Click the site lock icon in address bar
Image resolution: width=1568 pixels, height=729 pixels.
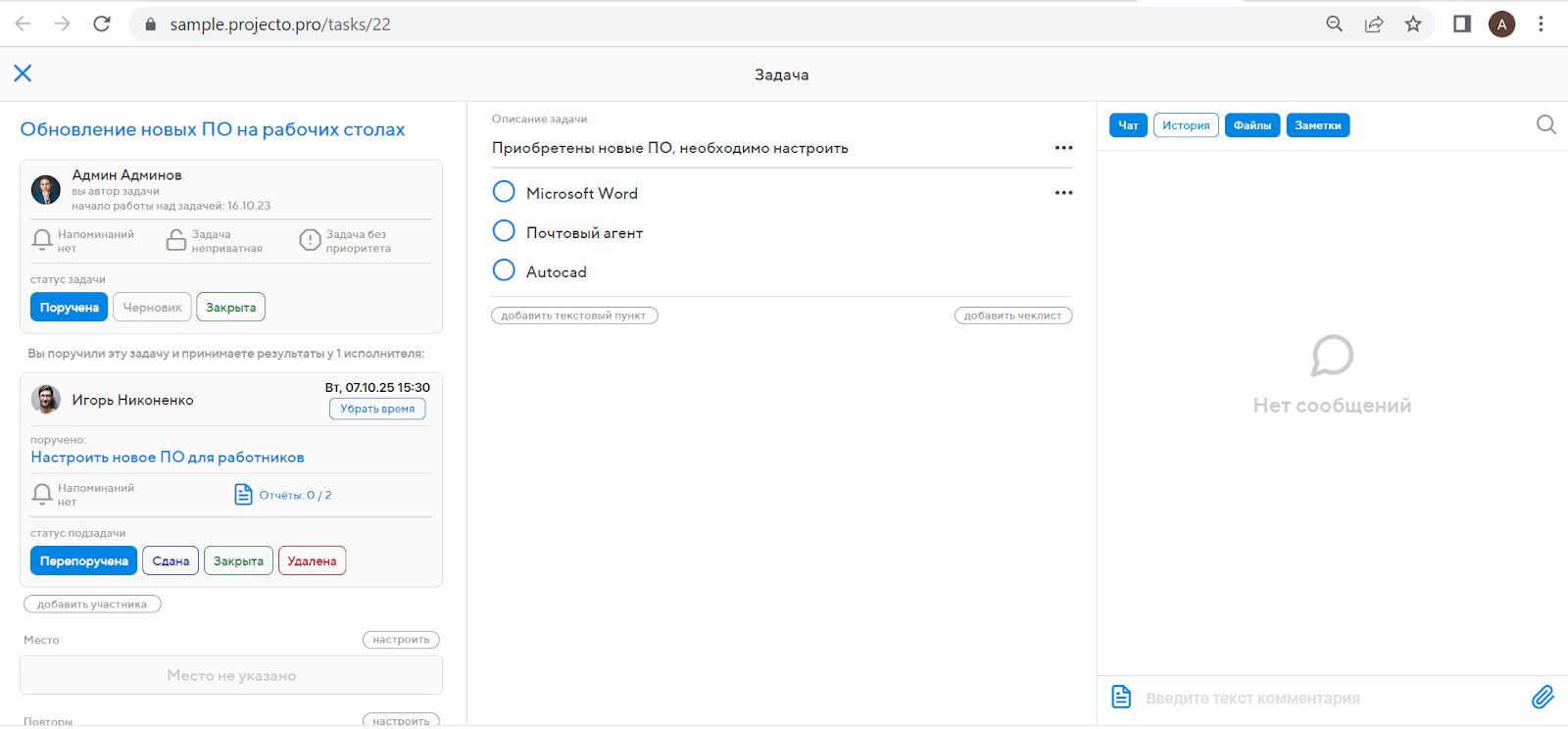[x=150, y=24]
